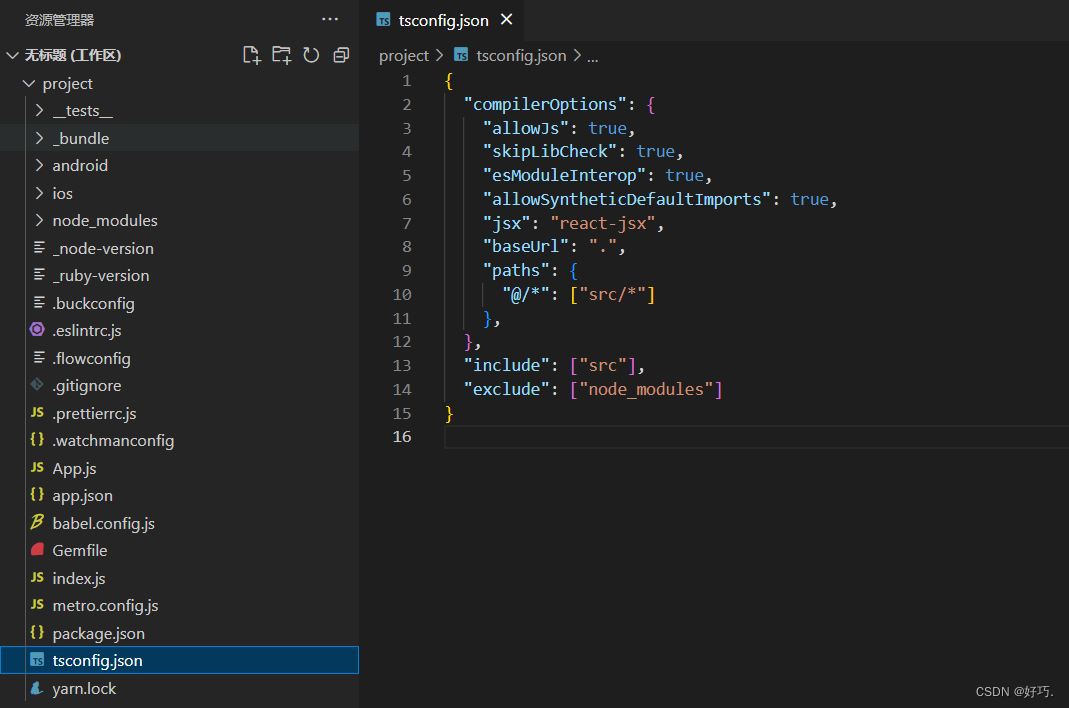
Task: Click the ESLint icon beside .eslintrc.js
Action: [x=37, y=330]
